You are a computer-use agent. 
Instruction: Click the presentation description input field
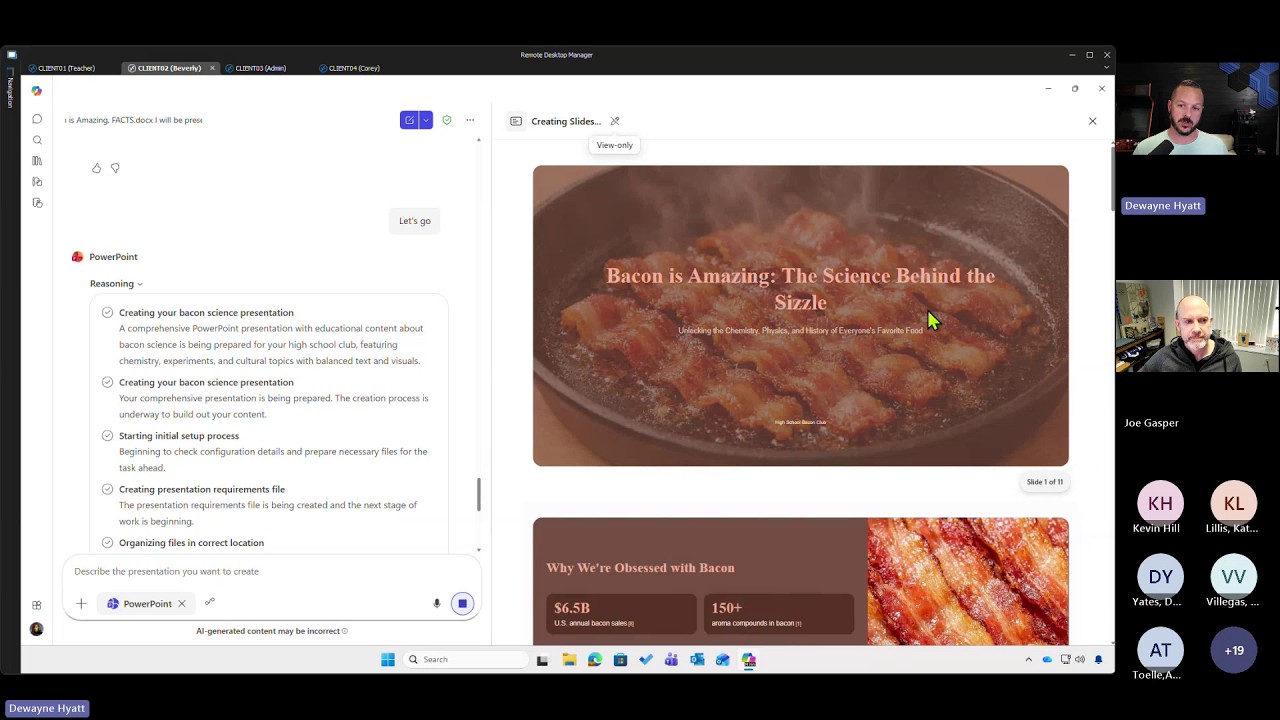[270, 571]
